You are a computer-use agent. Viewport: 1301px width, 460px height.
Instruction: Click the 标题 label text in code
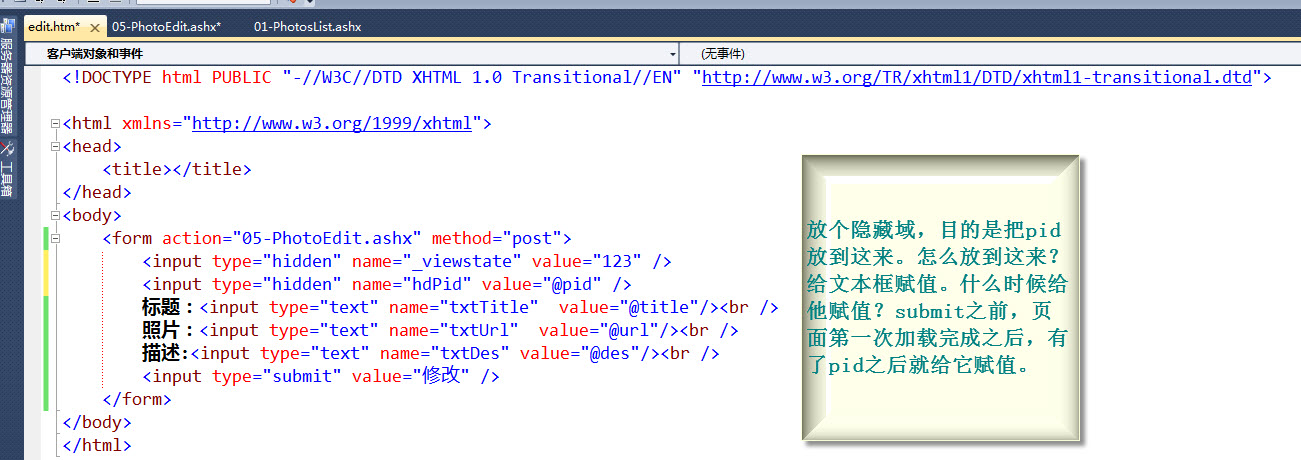pyautogui.click(x=162, y=308)
